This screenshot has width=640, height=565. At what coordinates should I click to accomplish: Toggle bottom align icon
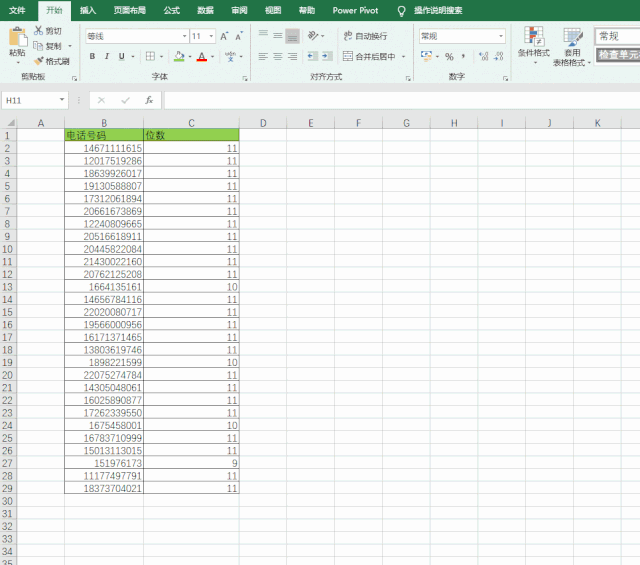click(292, 36)
